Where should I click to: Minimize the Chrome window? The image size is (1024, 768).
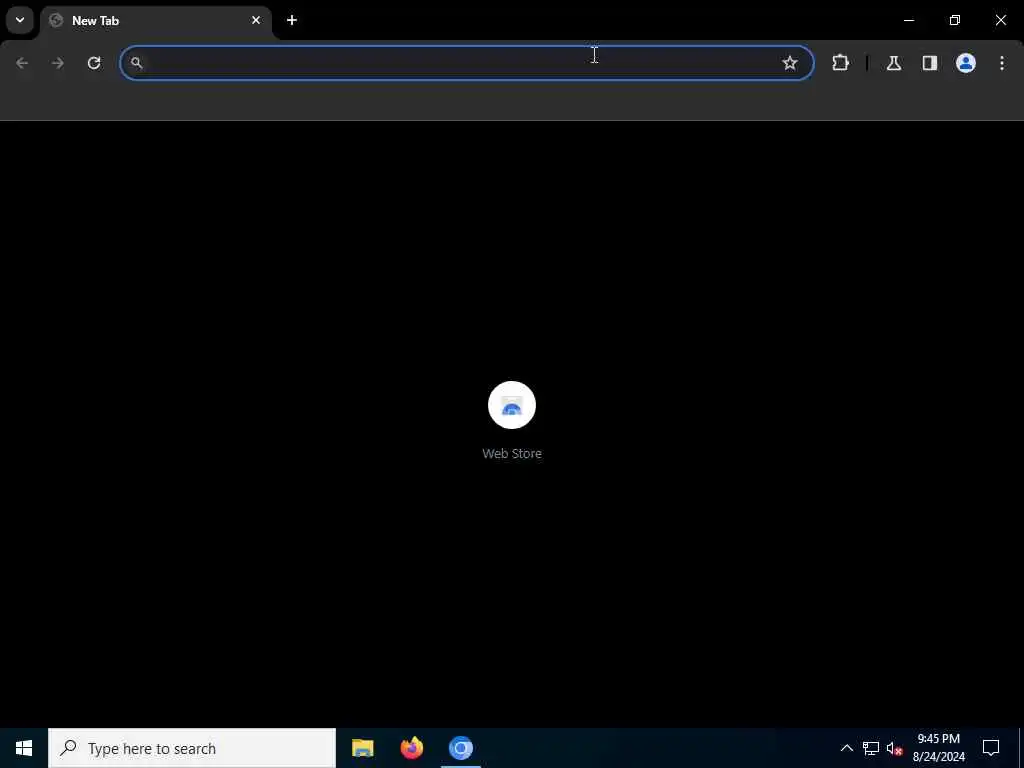pyautogui.click(x=909, y=20)
